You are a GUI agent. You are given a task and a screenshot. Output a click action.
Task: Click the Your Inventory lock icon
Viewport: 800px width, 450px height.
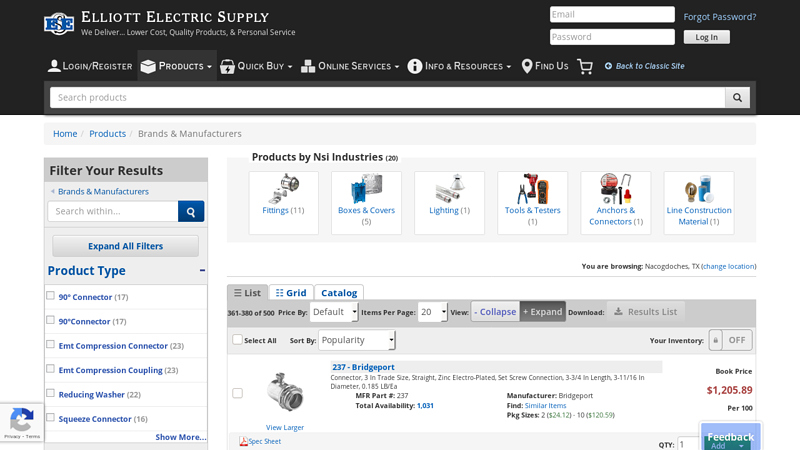click(715, 340)
